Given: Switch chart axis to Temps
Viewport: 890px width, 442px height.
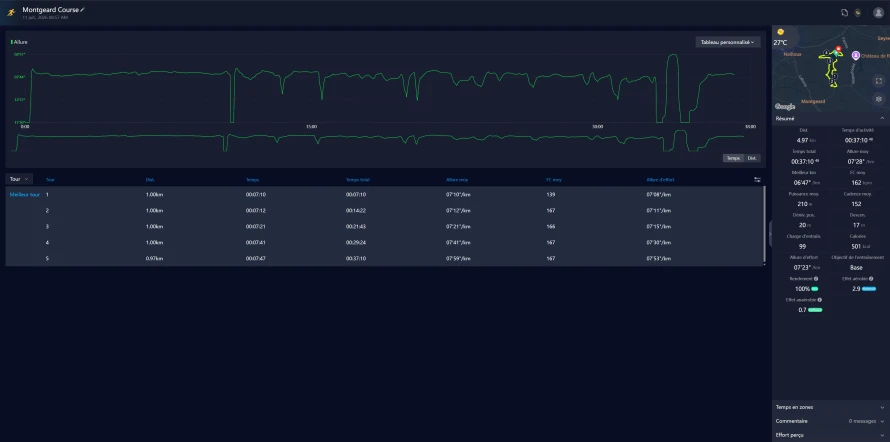Looking at the screenshot, I should (733, 158).
